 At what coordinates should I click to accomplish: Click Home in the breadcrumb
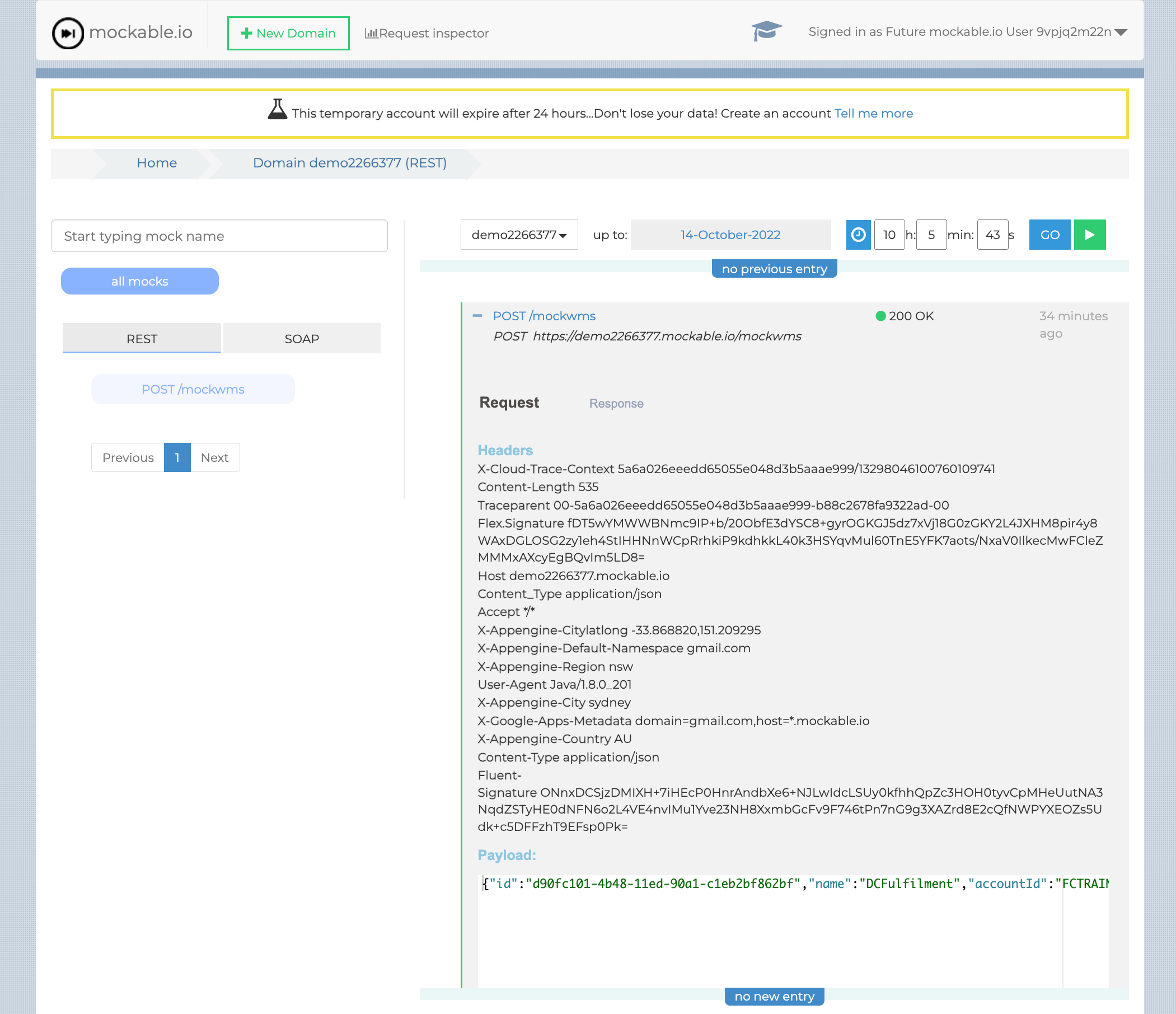[157, 163]
